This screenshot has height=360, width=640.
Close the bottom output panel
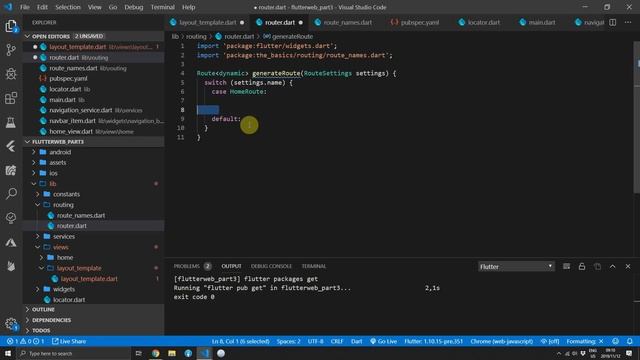point(628,267)
